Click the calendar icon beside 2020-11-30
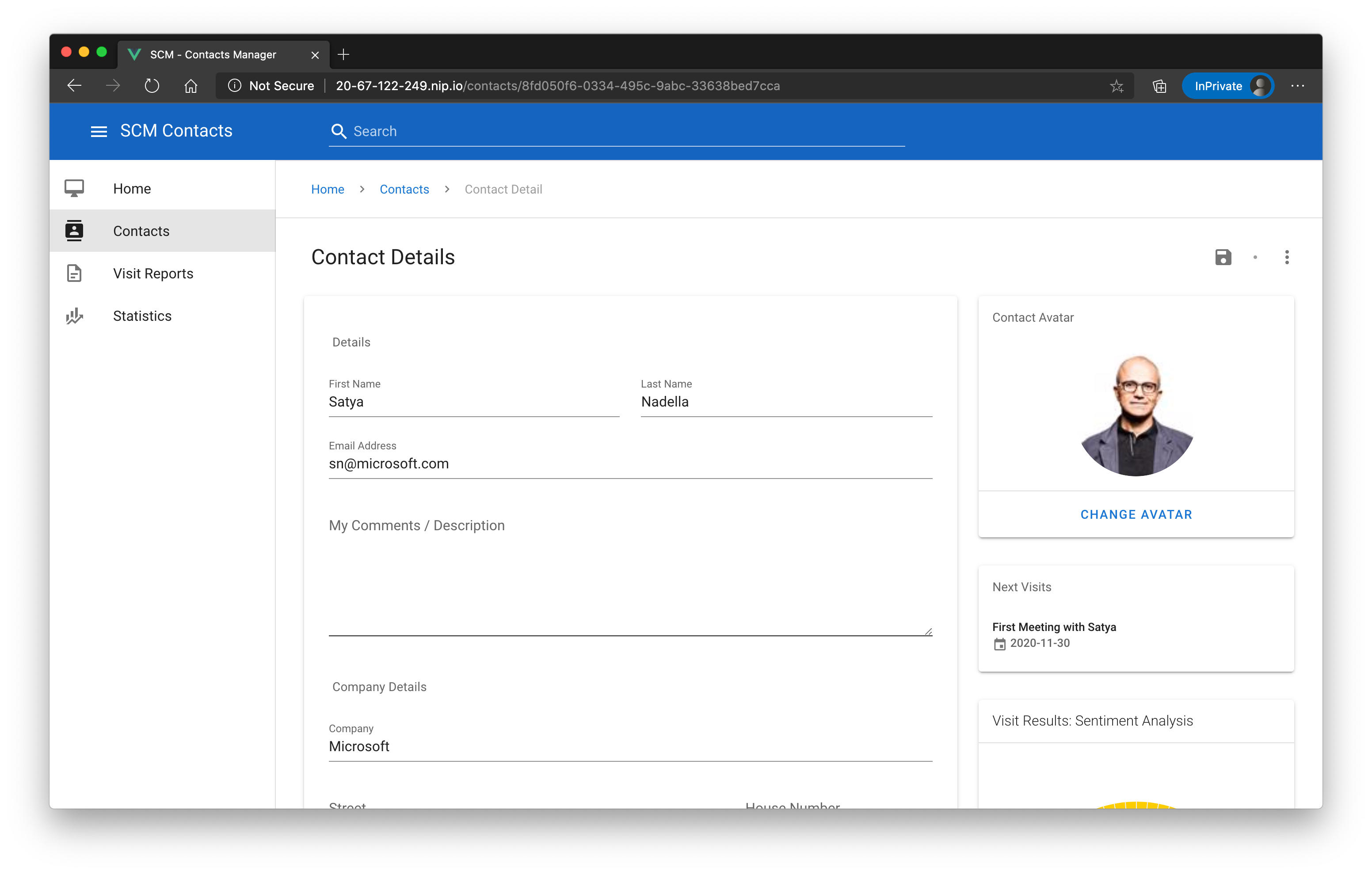1372x874 pixels. [1000, 643]
